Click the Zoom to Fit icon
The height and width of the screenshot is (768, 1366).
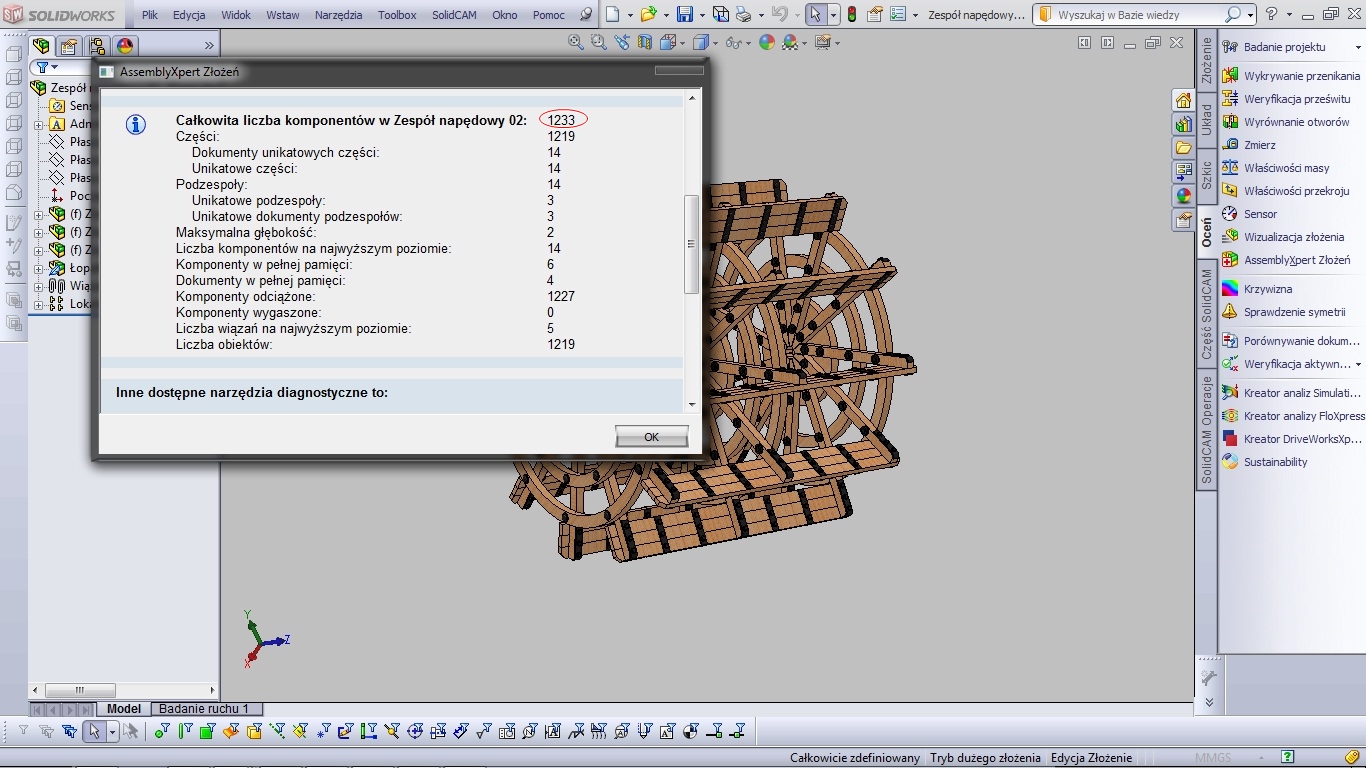click(576, 42)
